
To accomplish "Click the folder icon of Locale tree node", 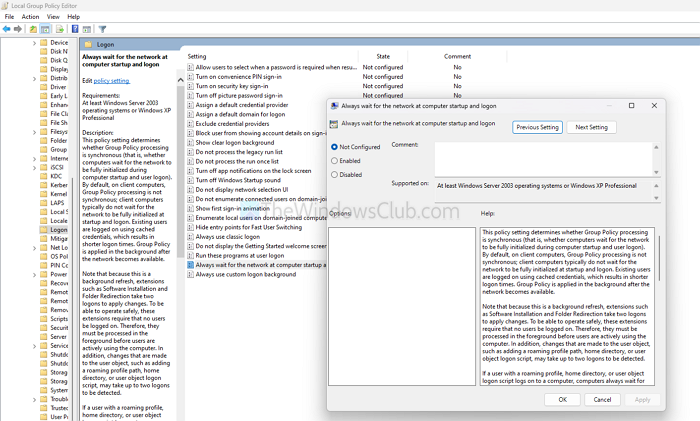I will pyautogui.click(x=43, y=221).
